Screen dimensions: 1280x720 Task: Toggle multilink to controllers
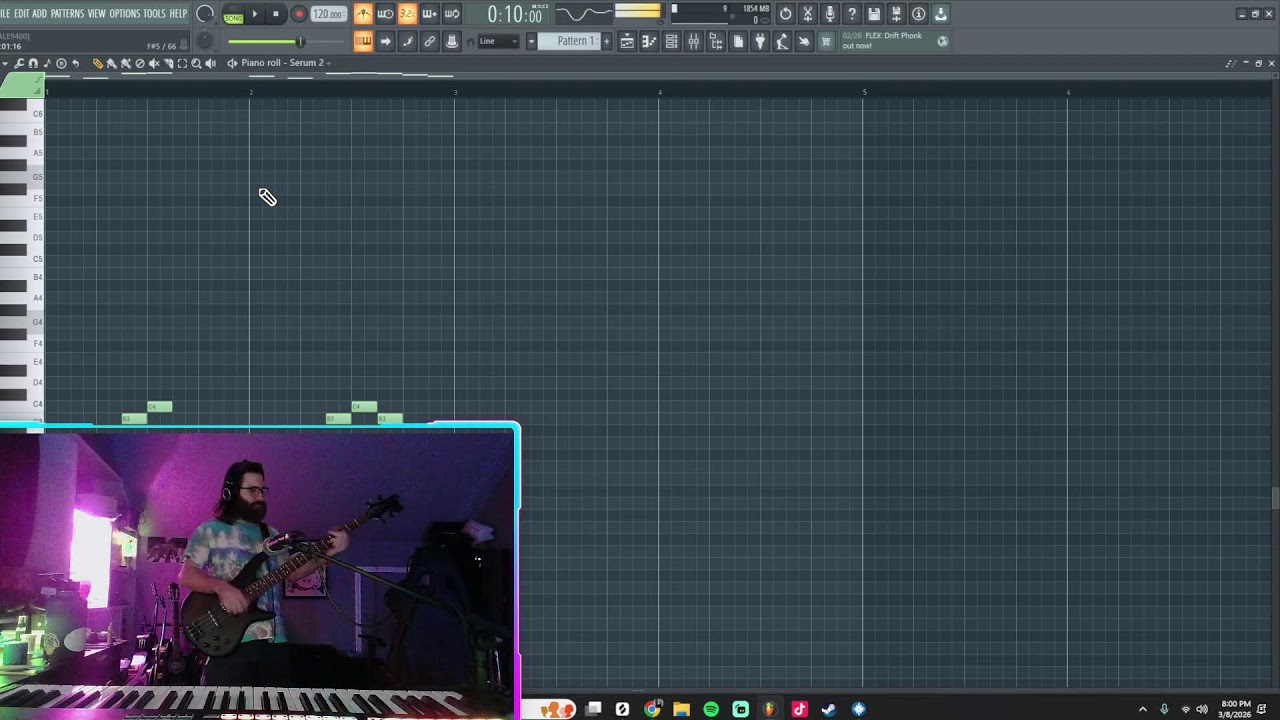[x=452, y=41]
